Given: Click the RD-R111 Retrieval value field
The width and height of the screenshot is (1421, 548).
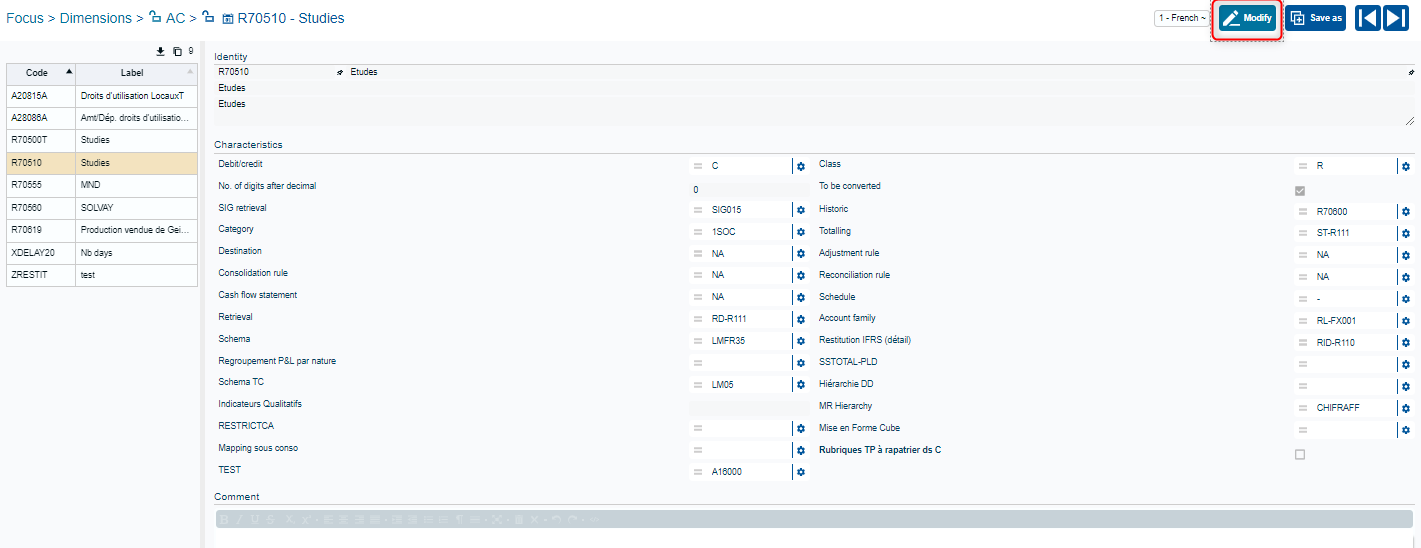Looking at the screenshot, I should click(748, 319).
